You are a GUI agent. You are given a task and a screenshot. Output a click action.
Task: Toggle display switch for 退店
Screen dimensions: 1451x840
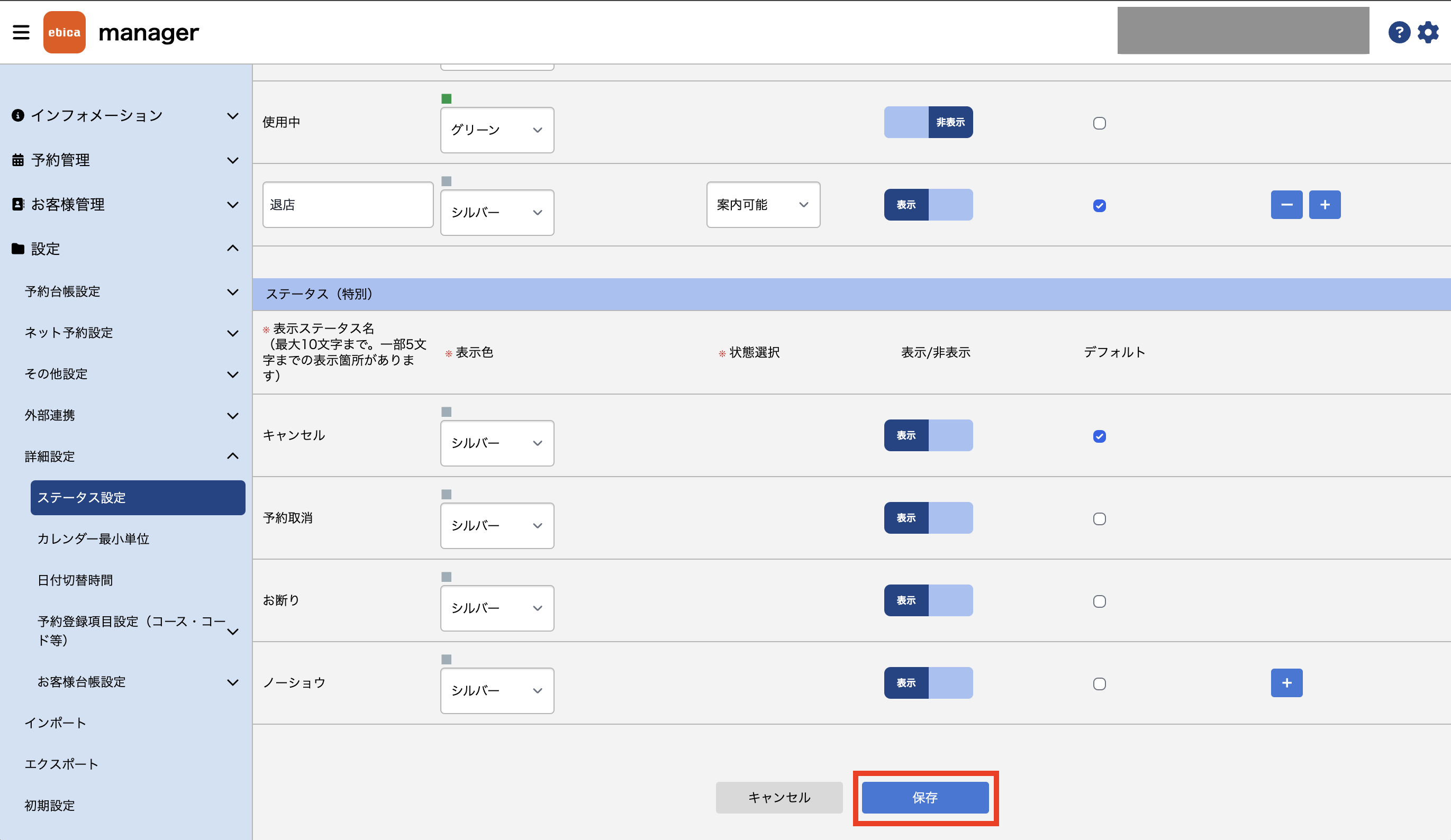pos(929,205)
